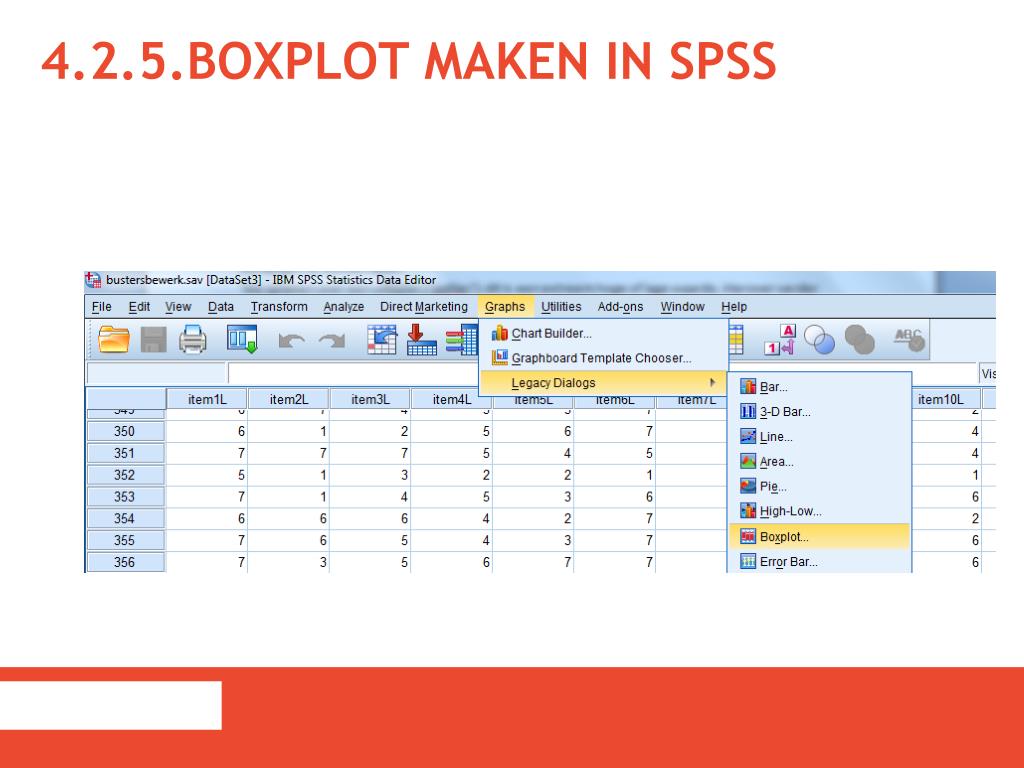Select row header 353
Viewport: 1024px width, 768px height.
(x=125, y=497)
